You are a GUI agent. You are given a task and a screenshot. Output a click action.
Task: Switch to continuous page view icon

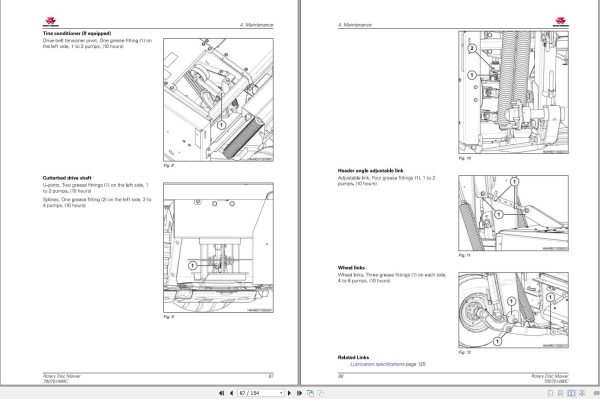pos(560,393)
